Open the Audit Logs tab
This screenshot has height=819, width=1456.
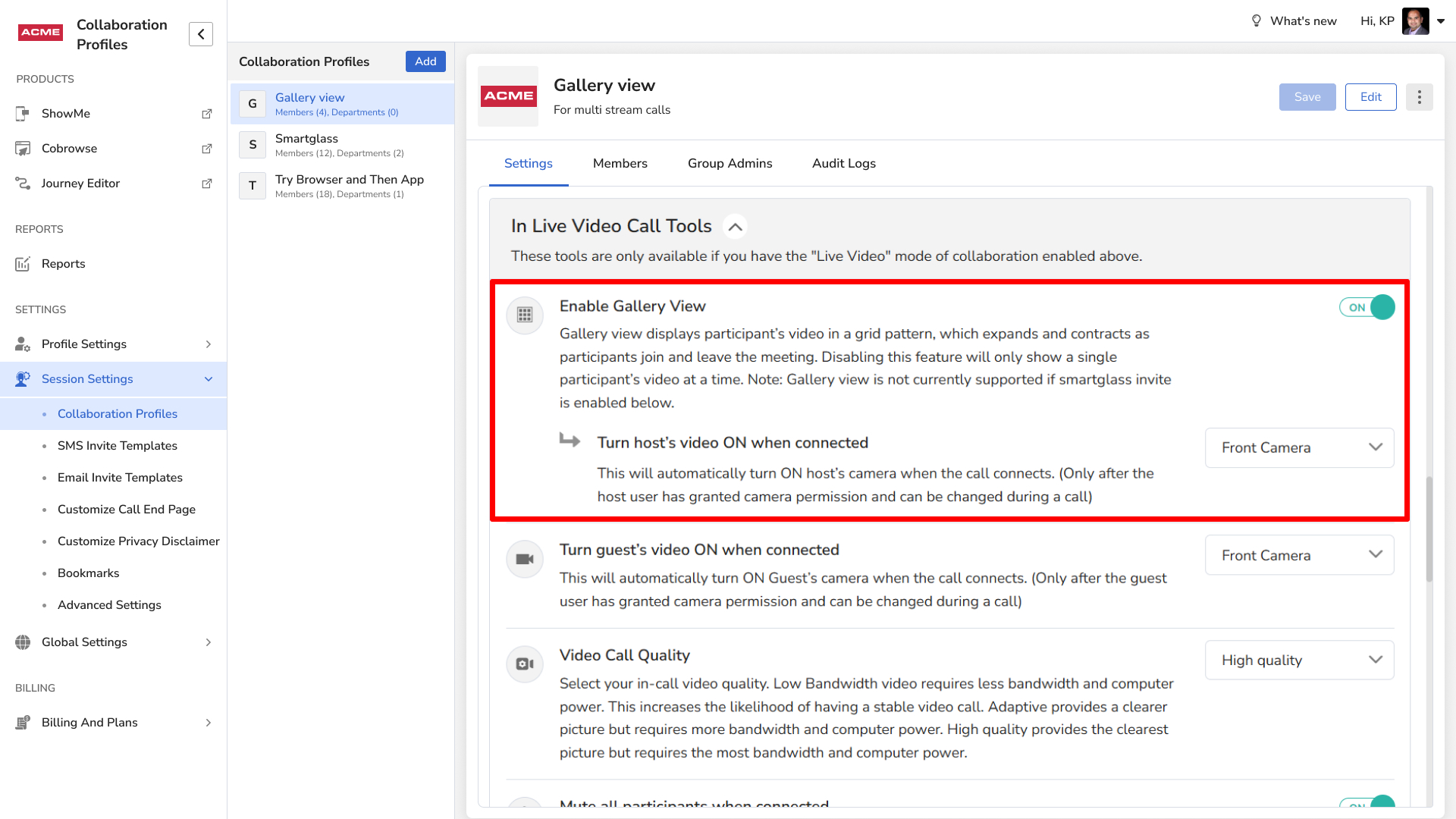[x=843, y=163]
